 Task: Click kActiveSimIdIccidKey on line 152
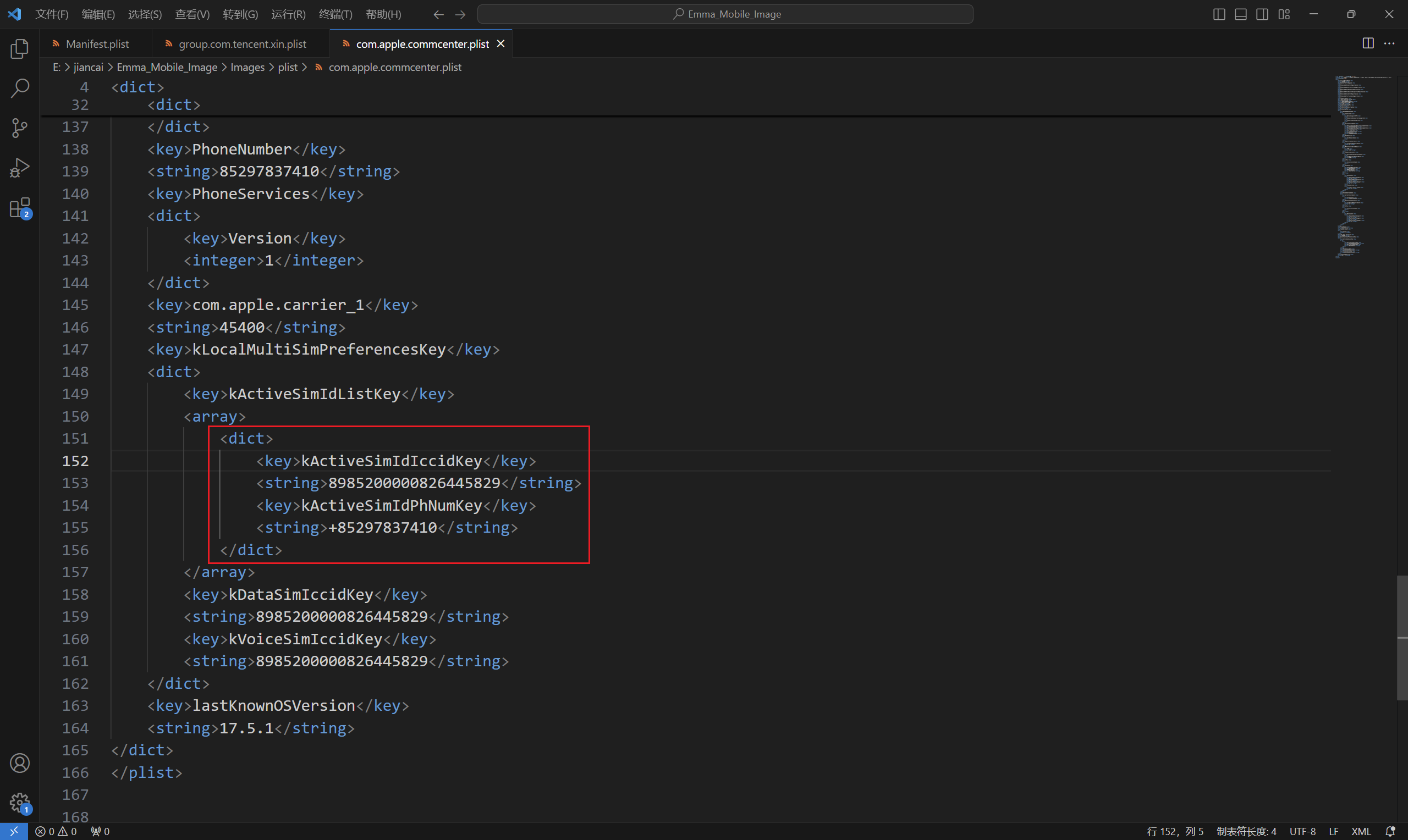coord(392,461)
